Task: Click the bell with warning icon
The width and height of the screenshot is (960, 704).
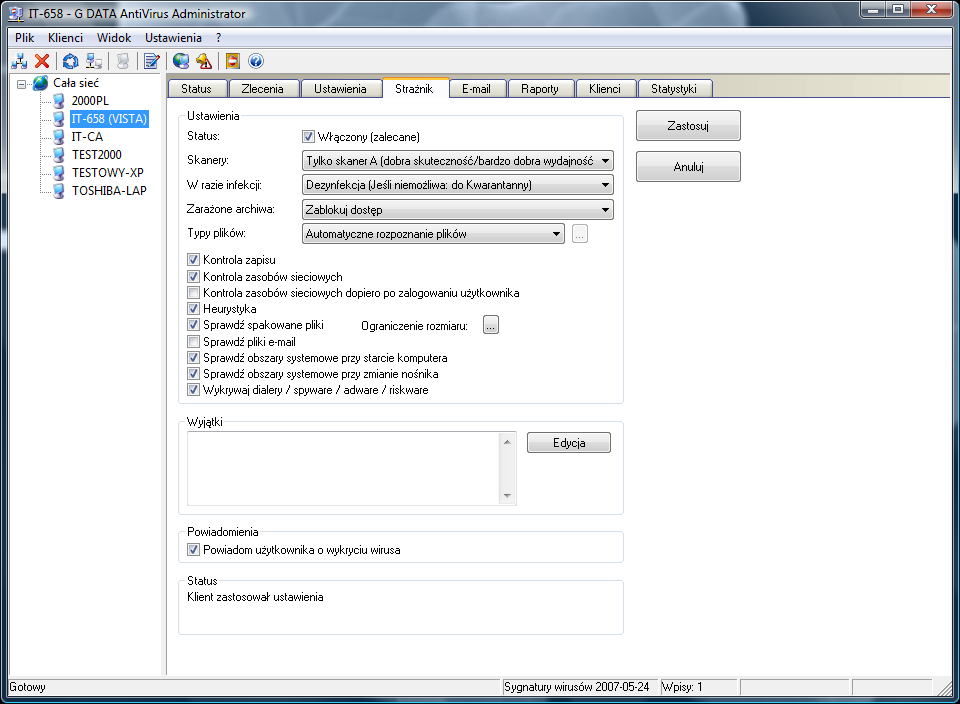Action: coord(204,61)
